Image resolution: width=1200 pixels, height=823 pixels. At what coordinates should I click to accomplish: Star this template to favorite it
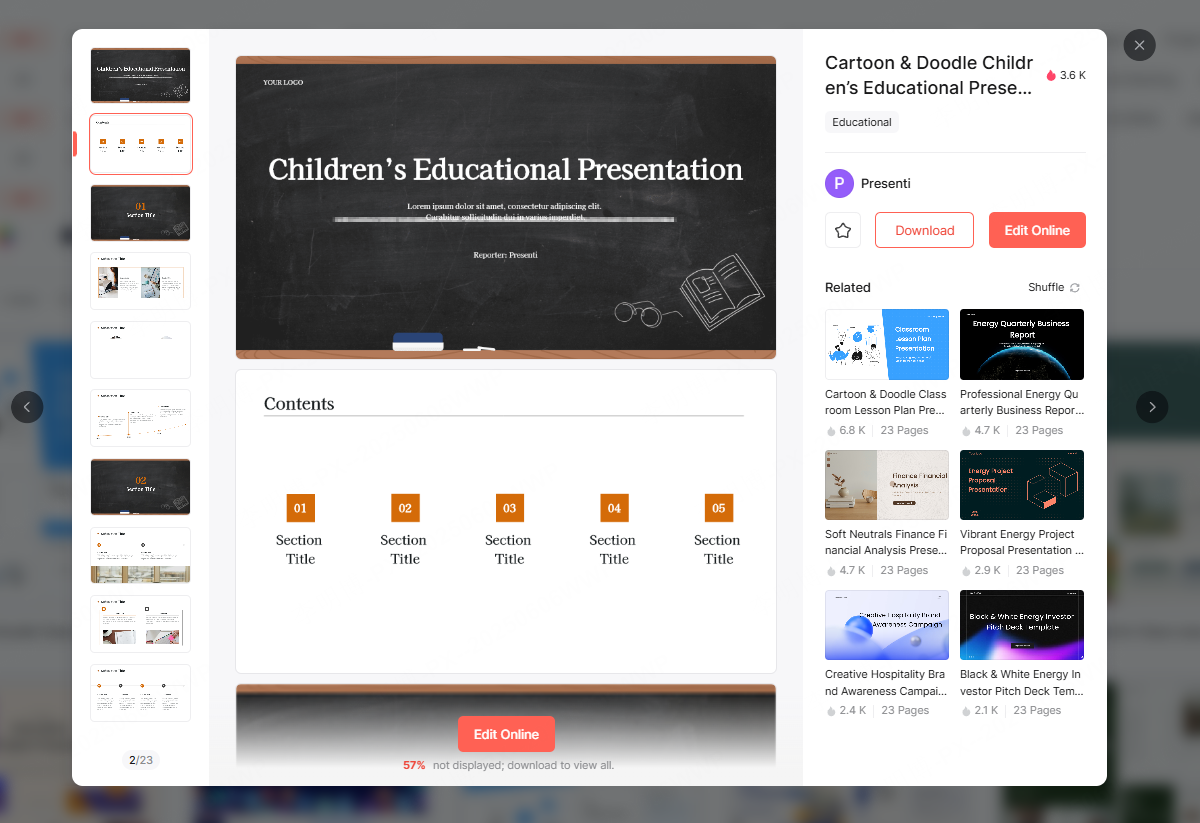[843, 230]
